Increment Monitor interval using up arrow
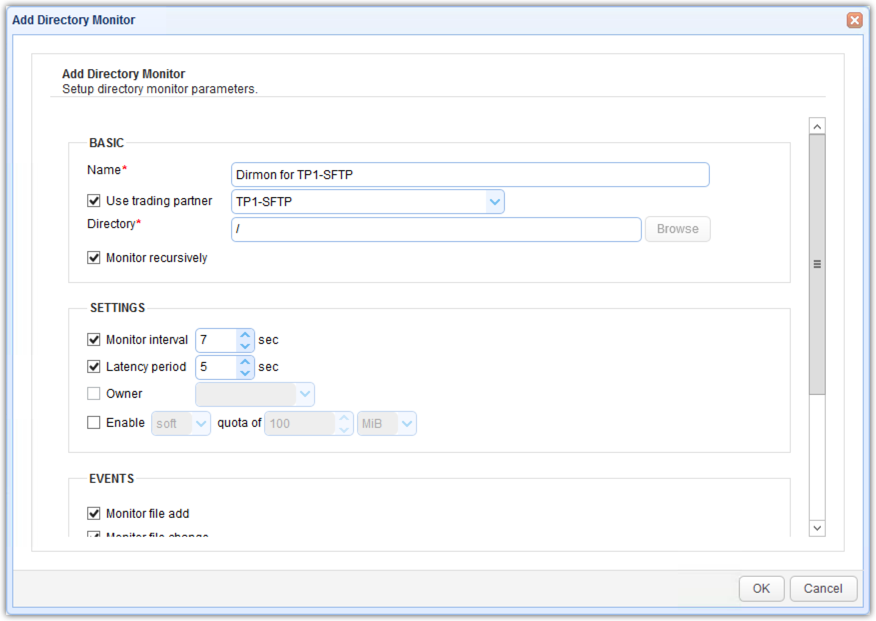The image size is (876, 621). (246, 334)
